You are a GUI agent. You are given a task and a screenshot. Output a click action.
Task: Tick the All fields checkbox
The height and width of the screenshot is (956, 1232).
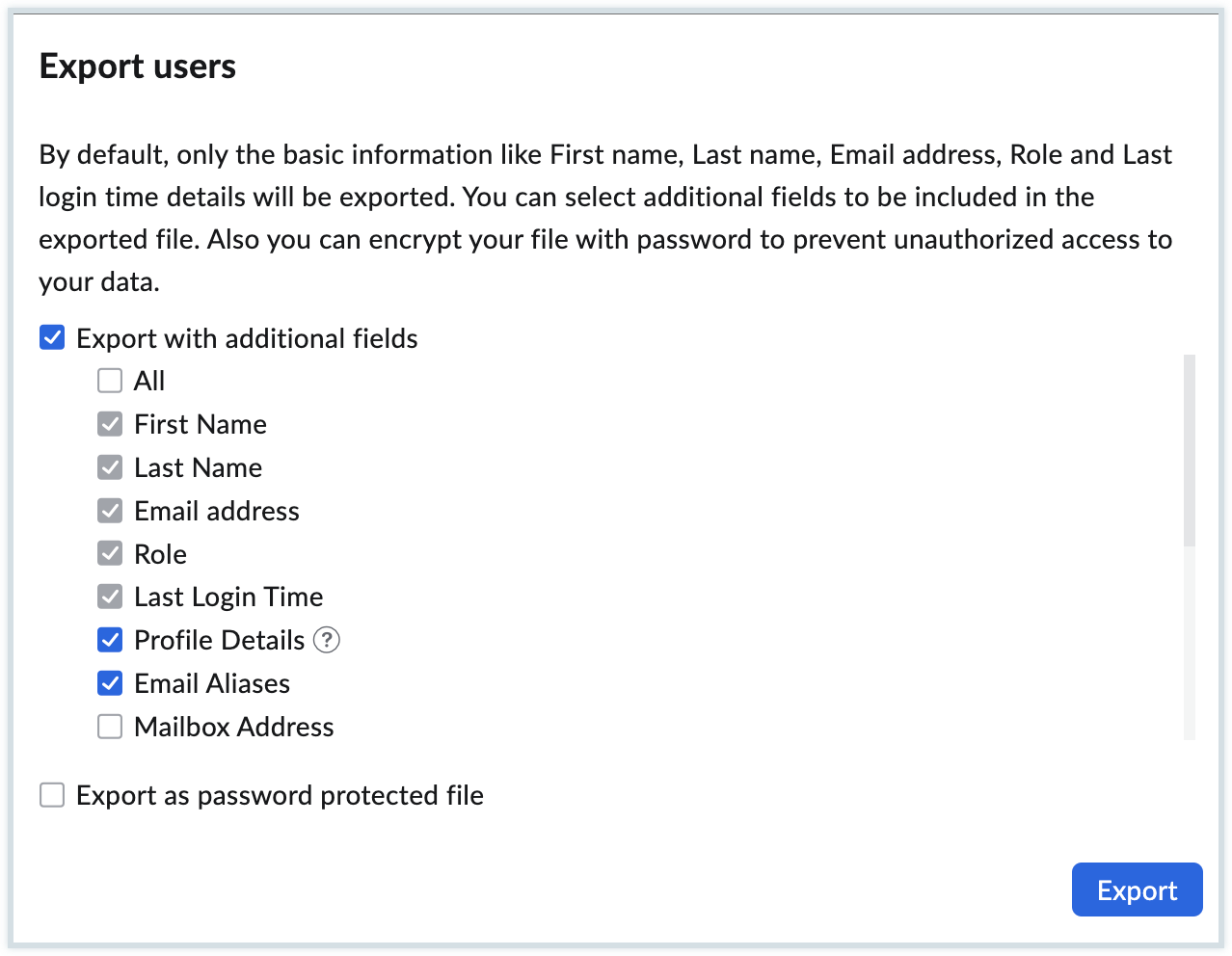[x=110, y=381]
